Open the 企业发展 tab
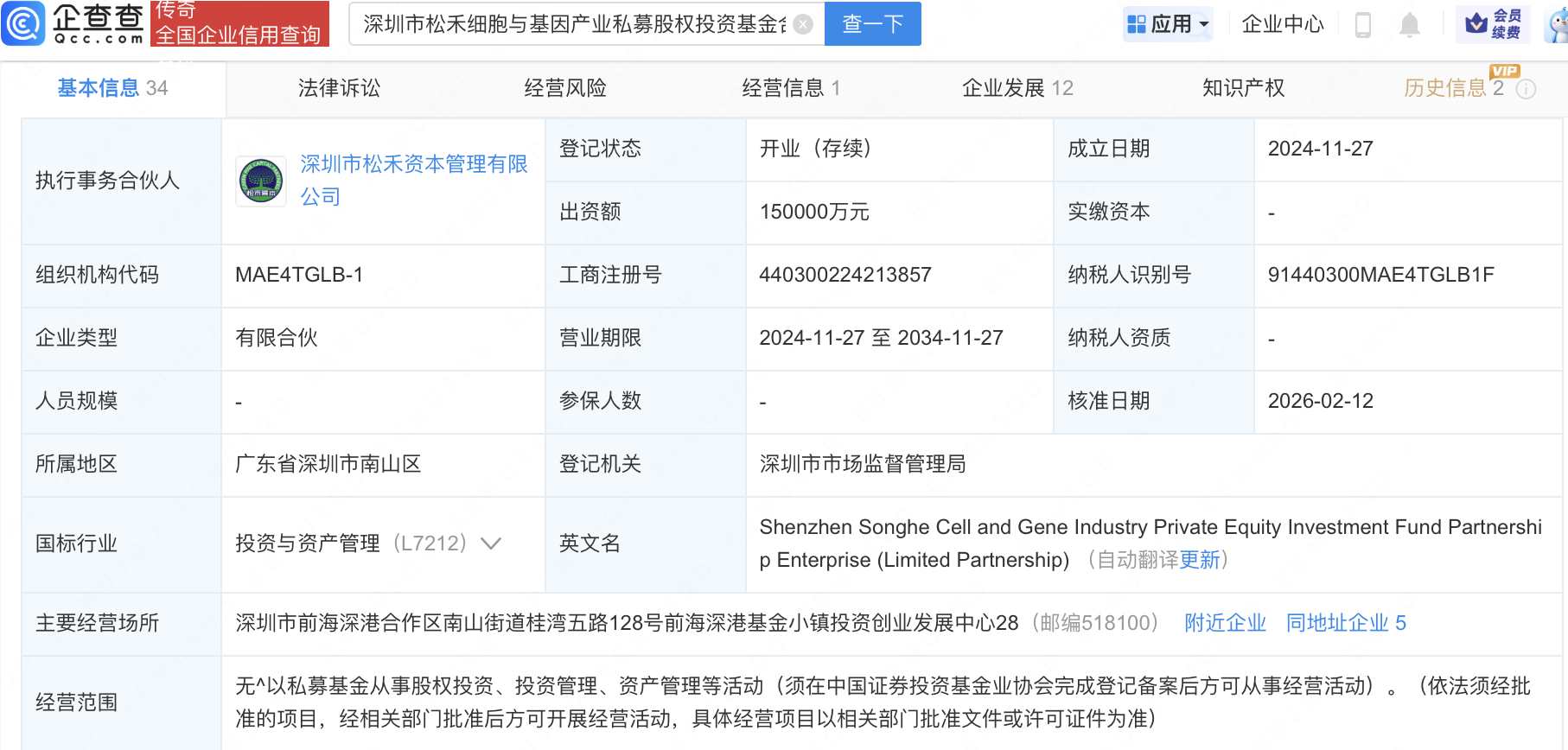 point(1017,88)
